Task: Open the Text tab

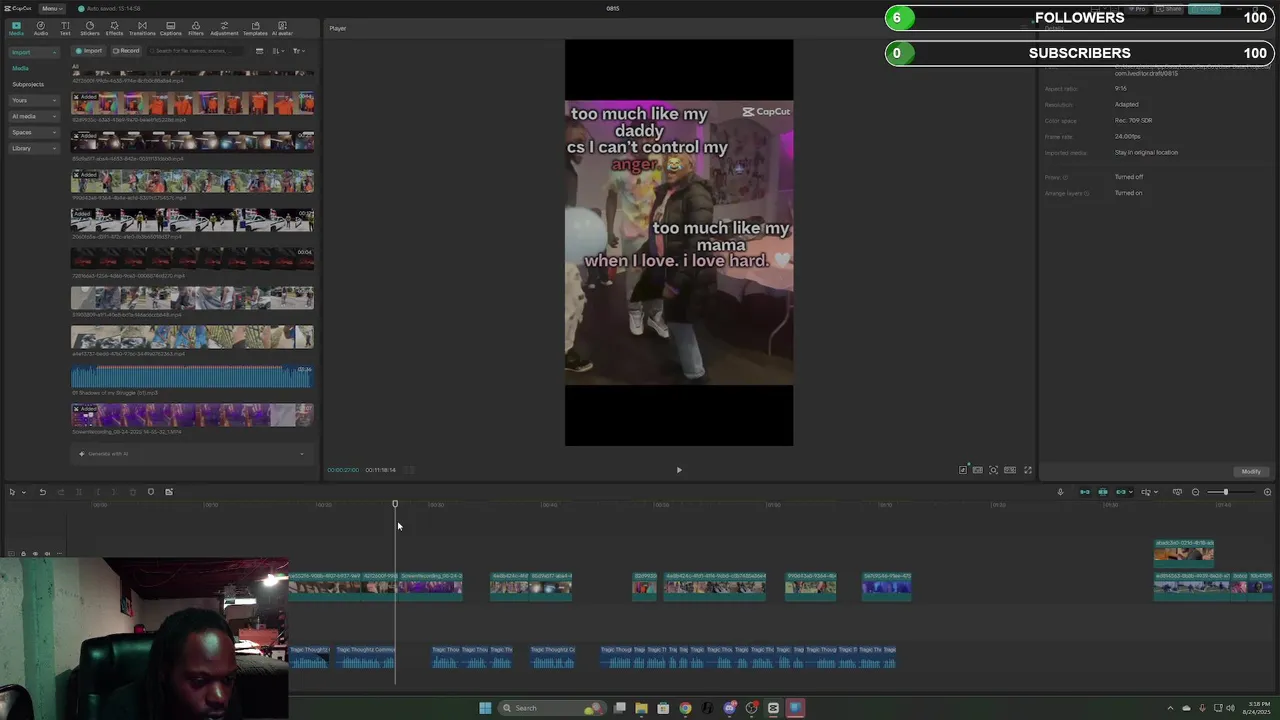Action: click(65, 28)
